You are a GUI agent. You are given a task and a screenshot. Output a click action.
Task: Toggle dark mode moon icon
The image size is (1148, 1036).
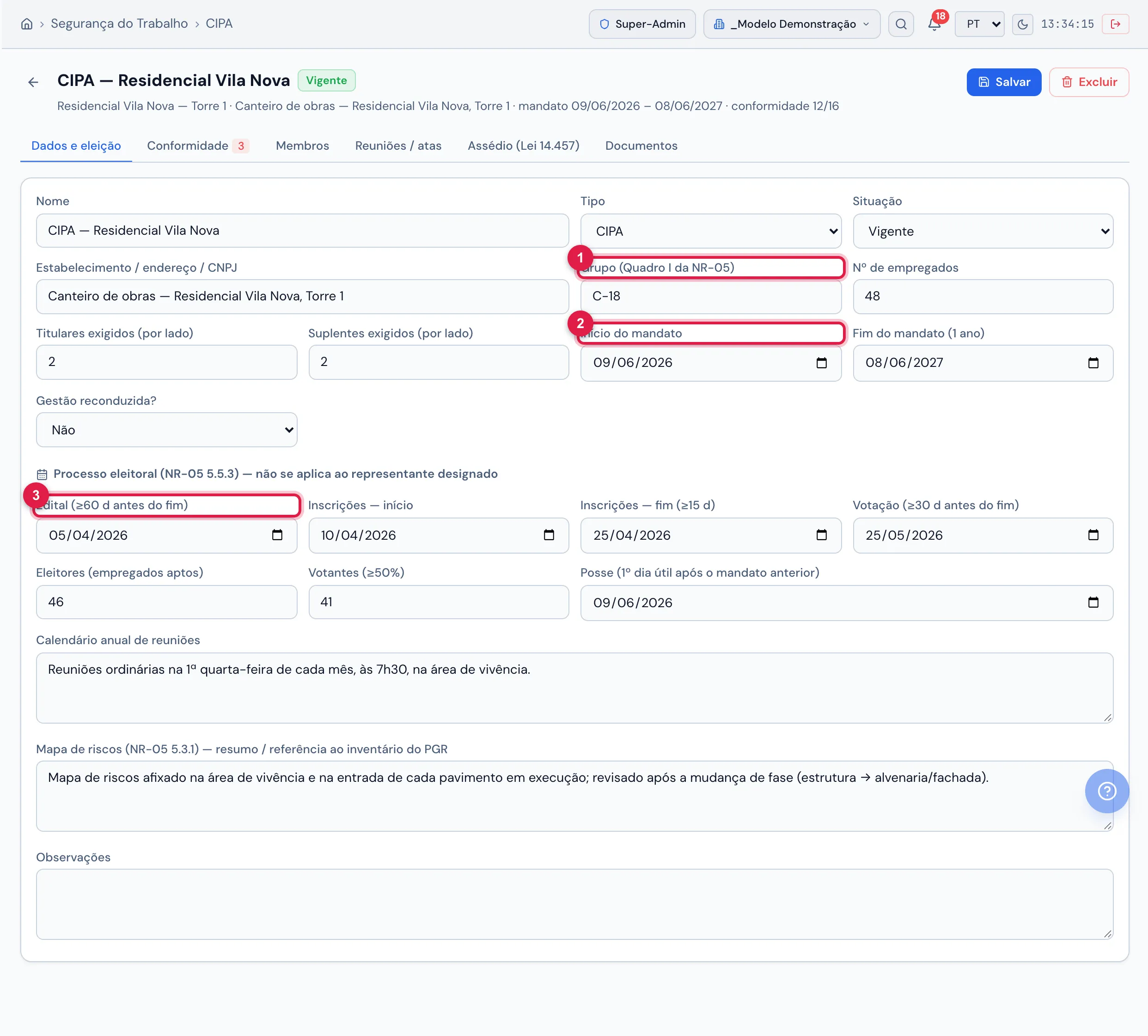pos(1022,24)
